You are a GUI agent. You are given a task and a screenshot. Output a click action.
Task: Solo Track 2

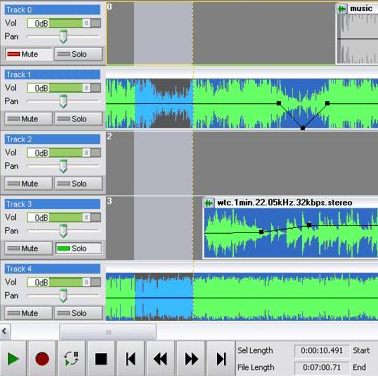(78, 183)
